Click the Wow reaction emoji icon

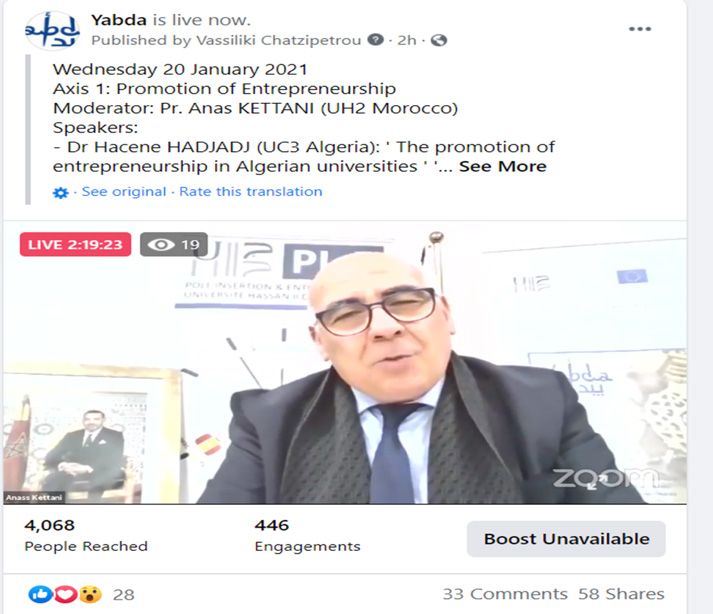tap(90, 594)
